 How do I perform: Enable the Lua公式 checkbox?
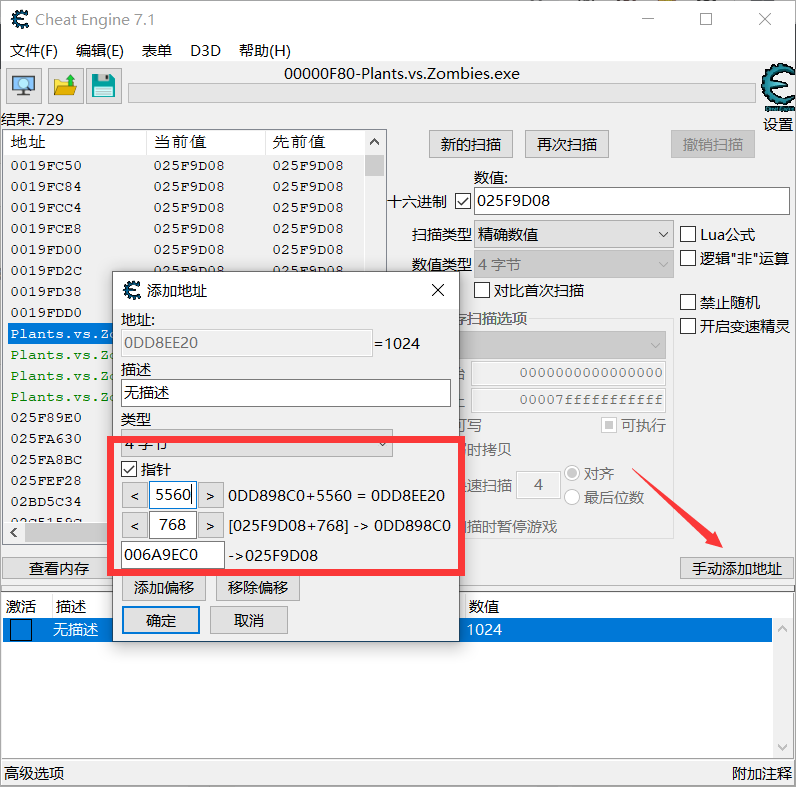687,234
